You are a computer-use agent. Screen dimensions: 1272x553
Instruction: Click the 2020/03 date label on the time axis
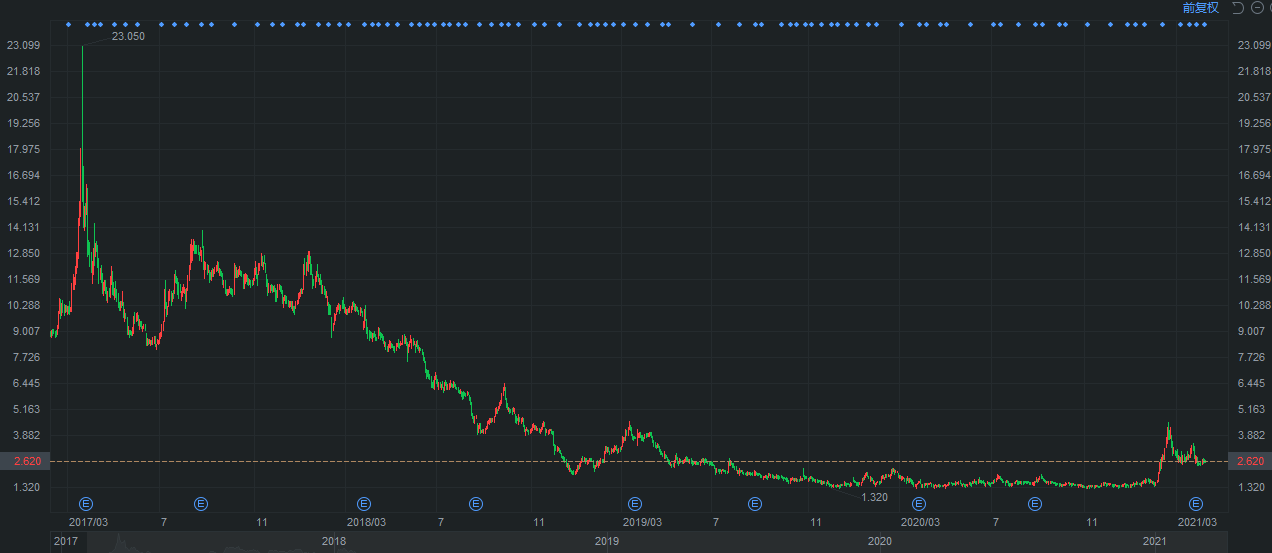(x=920, y=522)
